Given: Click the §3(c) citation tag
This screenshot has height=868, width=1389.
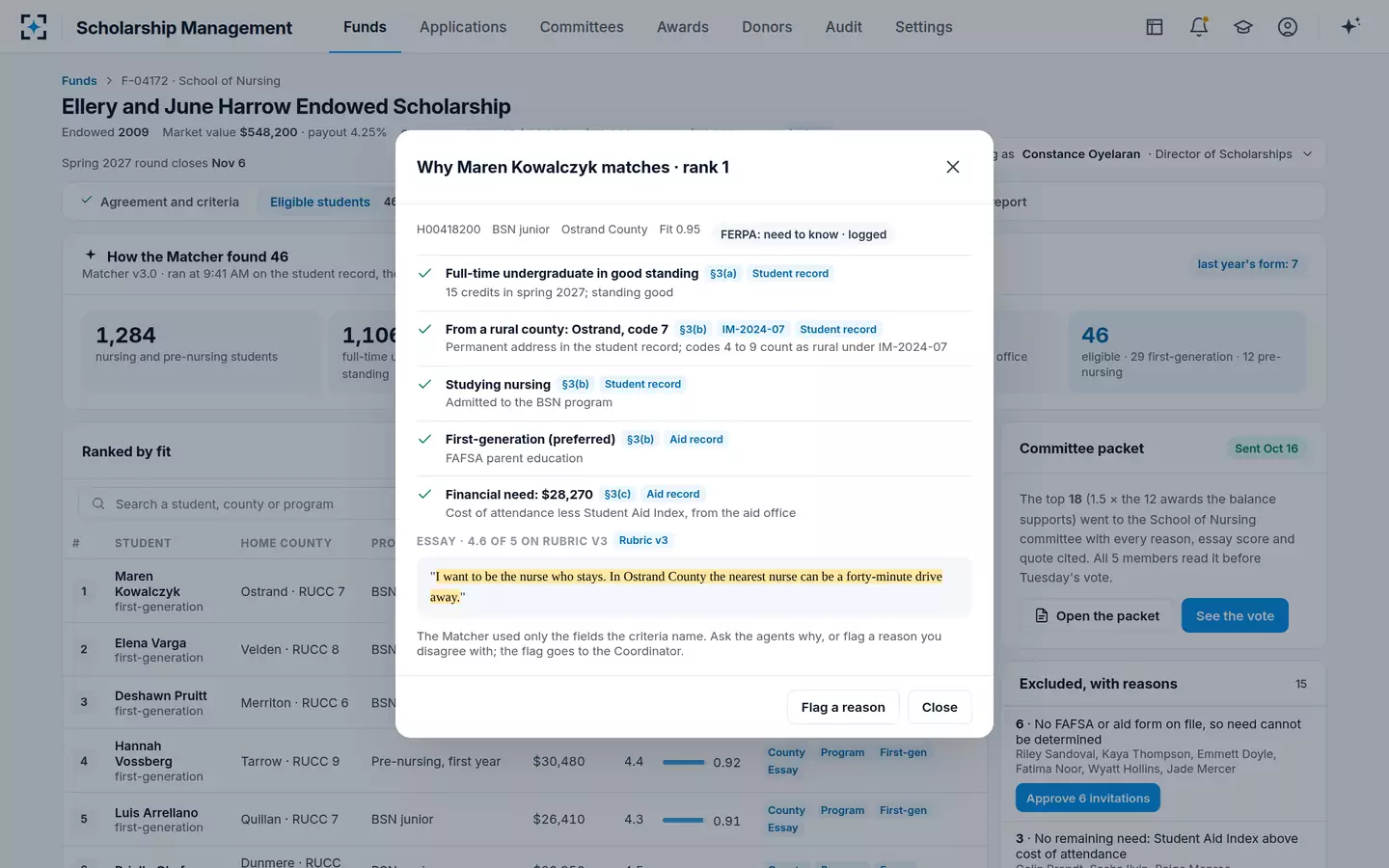Looking at the screenshot, I should (617, 494).
